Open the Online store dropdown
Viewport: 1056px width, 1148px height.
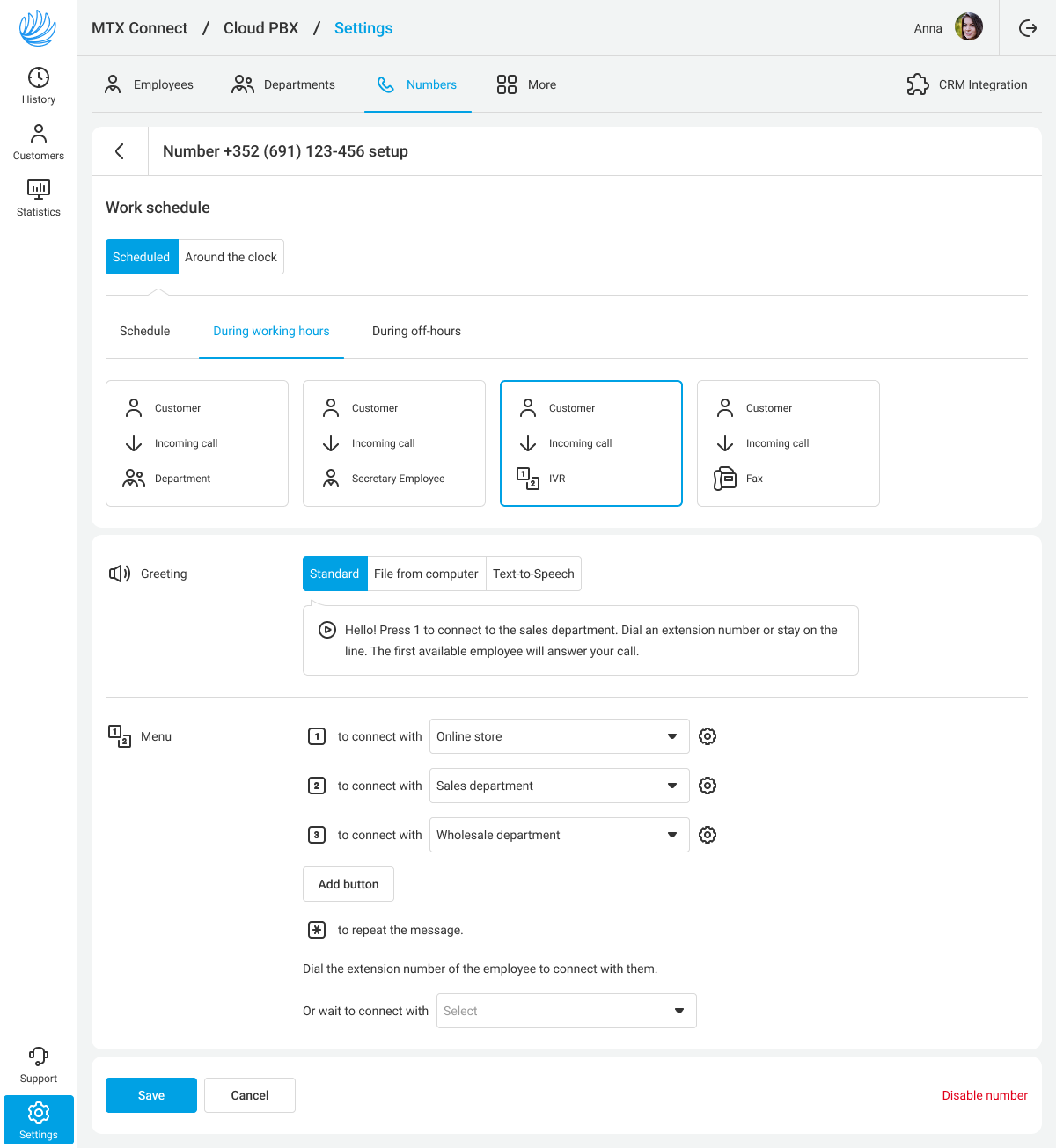coord(559,736)
